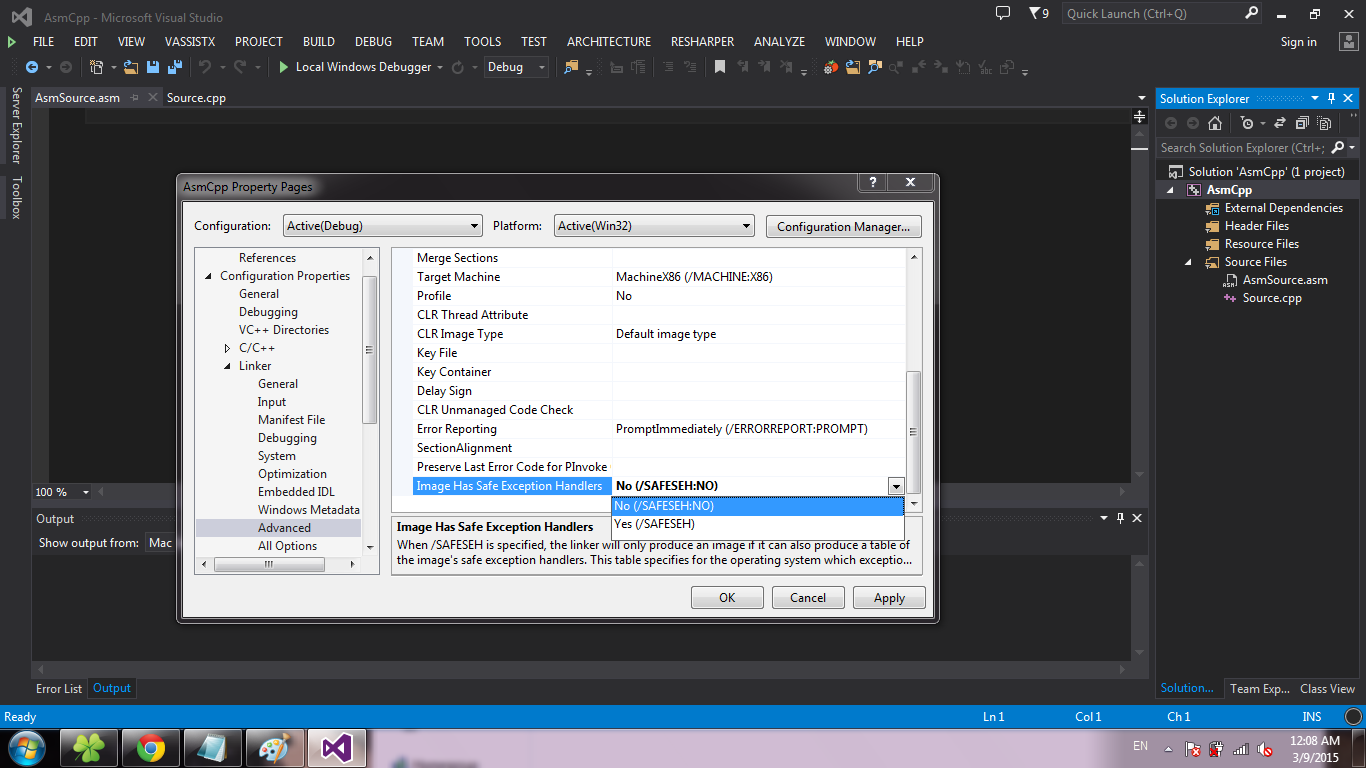Open the Platform dropdown Active(Win32)

(x=654, y=226)
